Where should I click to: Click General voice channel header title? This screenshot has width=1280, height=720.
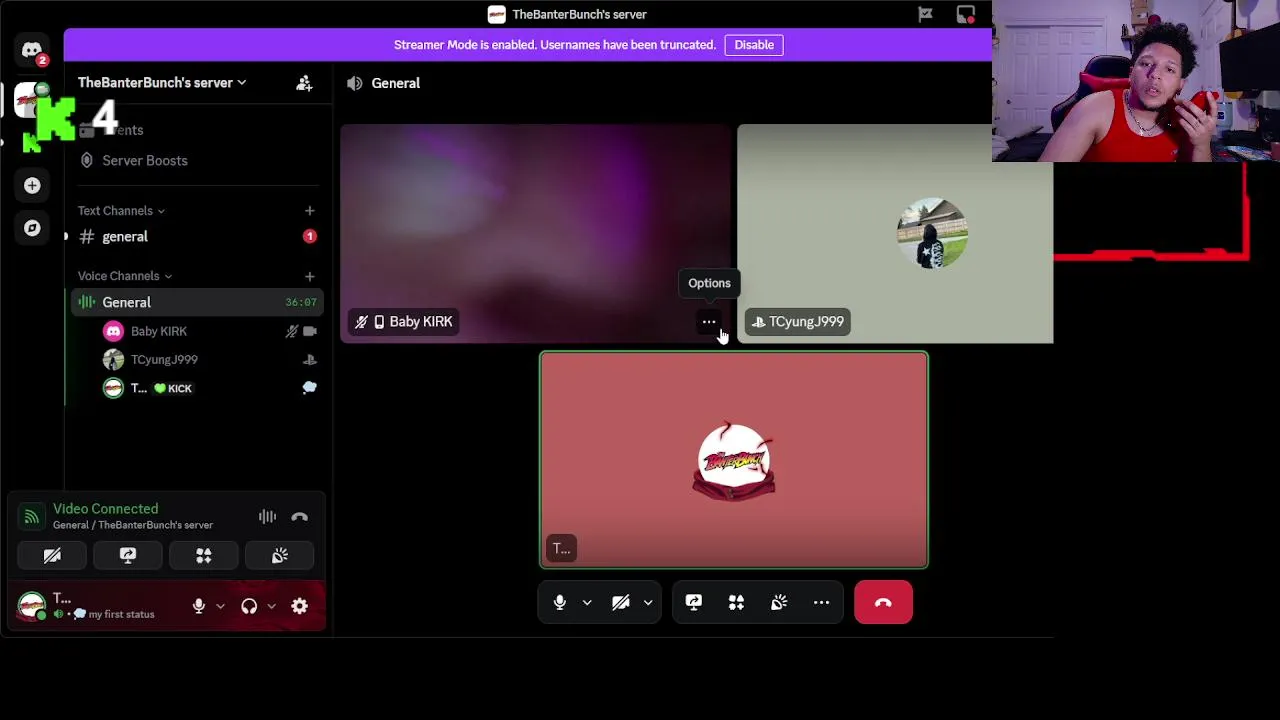point(396,83)
